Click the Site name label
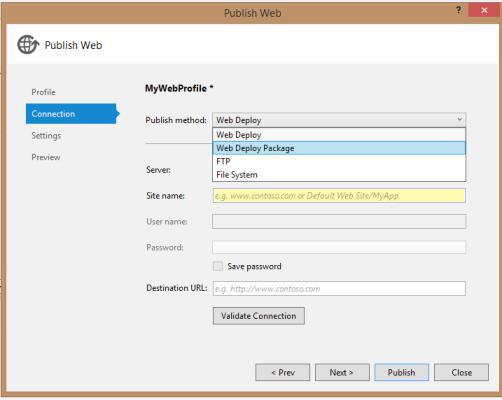This screenshot has width=502, height=400. 165,196
